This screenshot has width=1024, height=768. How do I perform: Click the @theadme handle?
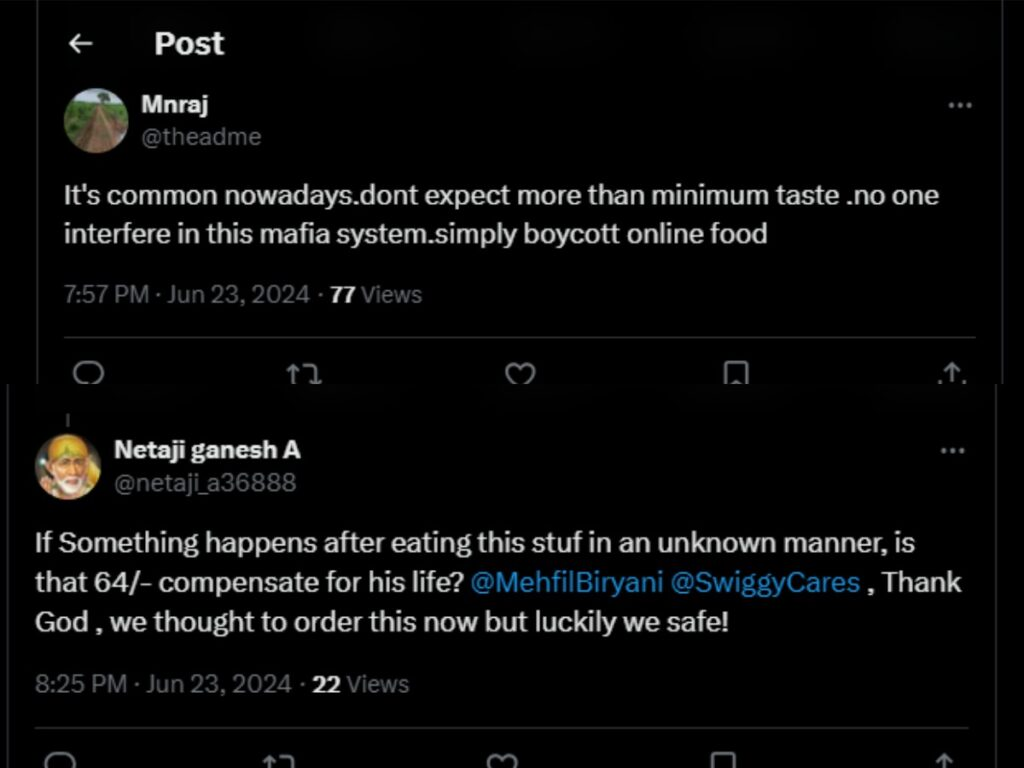click(x=201, y=137)
